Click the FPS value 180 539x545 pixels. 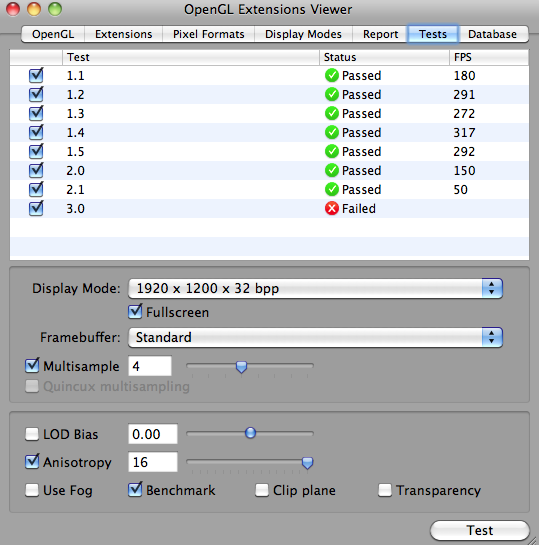(x=464, y=75)
